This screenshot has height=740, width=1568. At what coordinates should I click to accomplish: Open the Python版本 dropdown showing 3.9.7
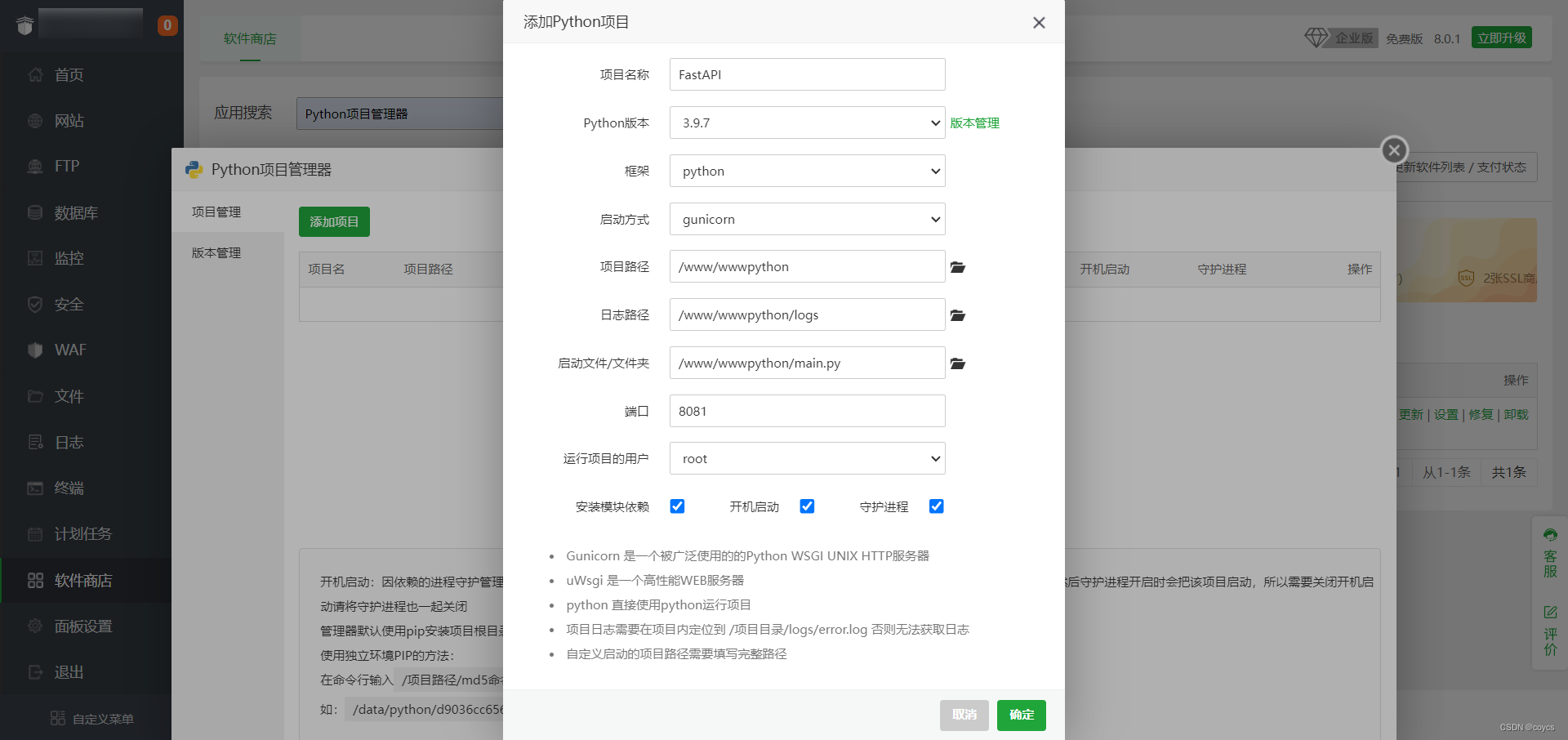[x=808, y=123]
